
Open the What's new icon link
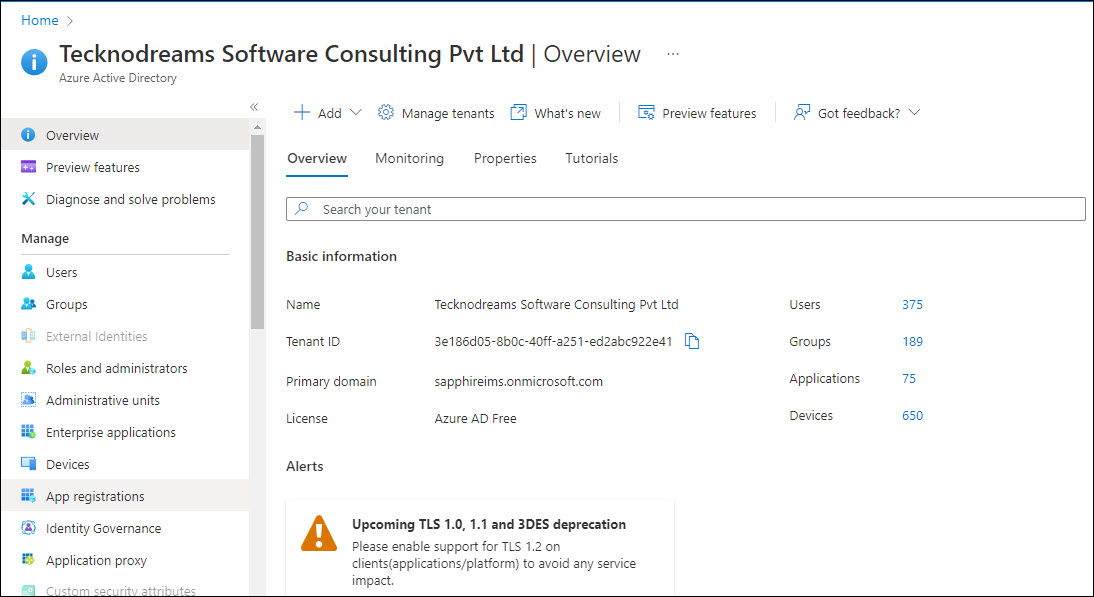pyautogui.click(x=518, y=113)
